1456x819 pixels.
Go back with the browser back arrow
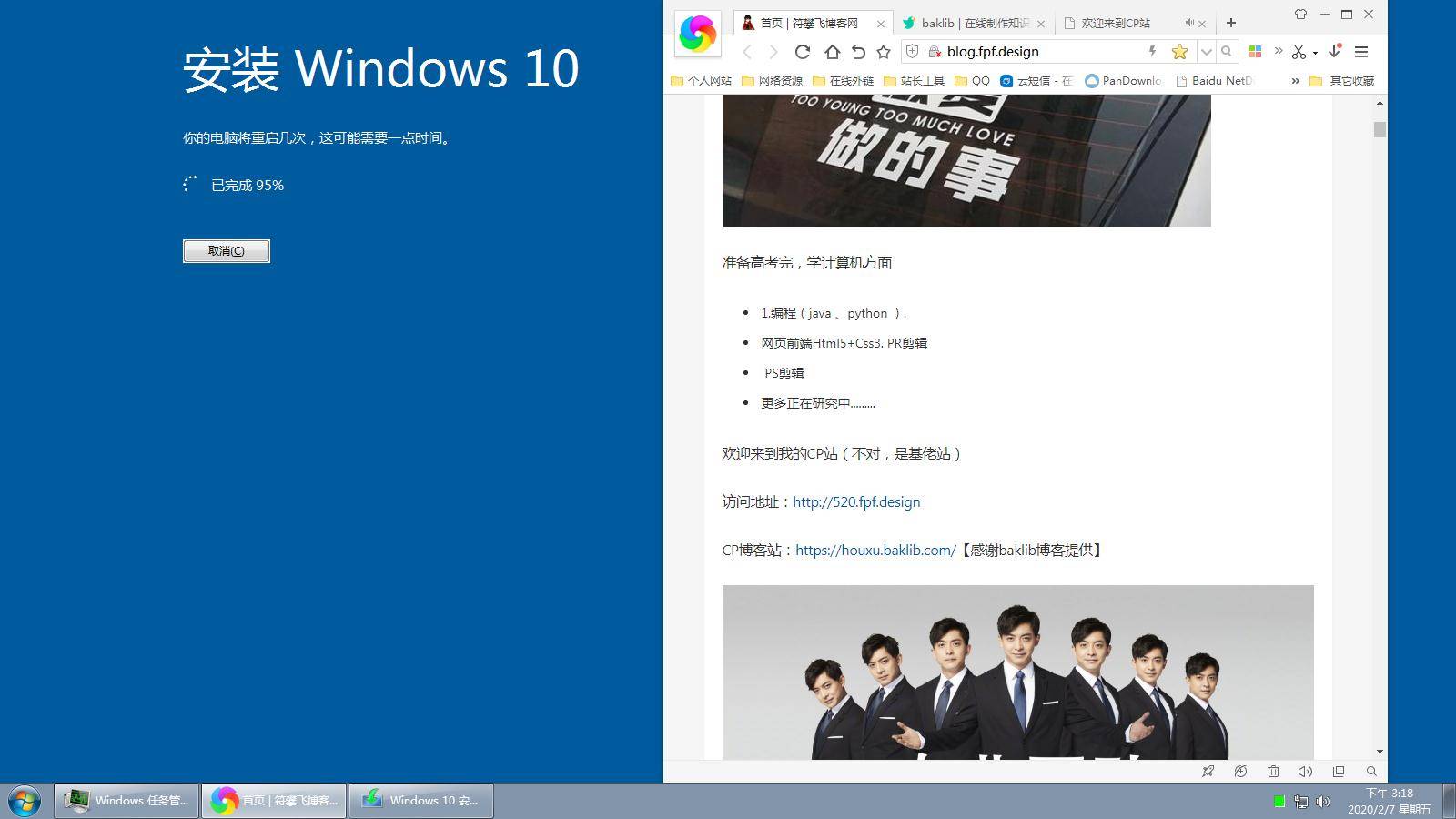click(747, 52)
